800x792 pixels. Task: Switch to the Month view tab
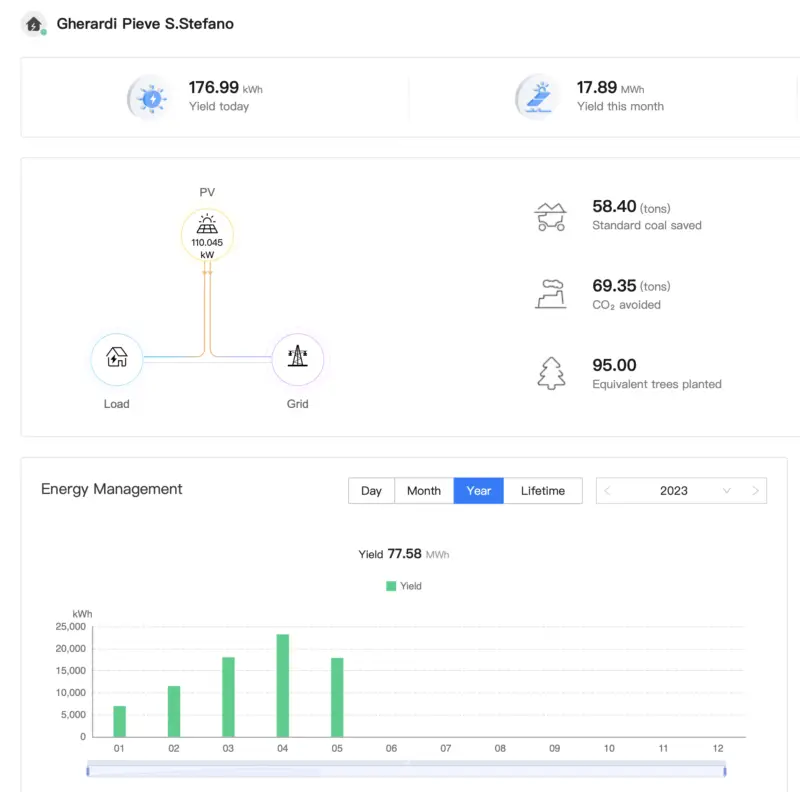pos(423,491)
